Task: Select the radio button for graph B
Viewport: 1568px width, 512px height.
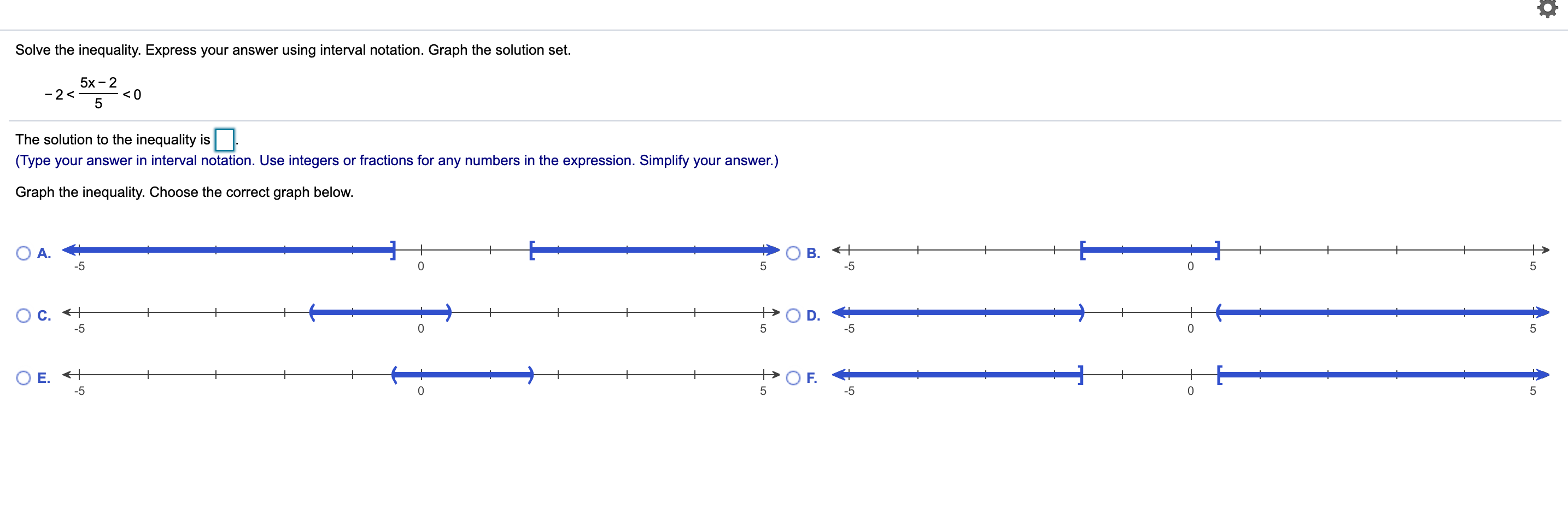Action: click(x=793, y=253)
